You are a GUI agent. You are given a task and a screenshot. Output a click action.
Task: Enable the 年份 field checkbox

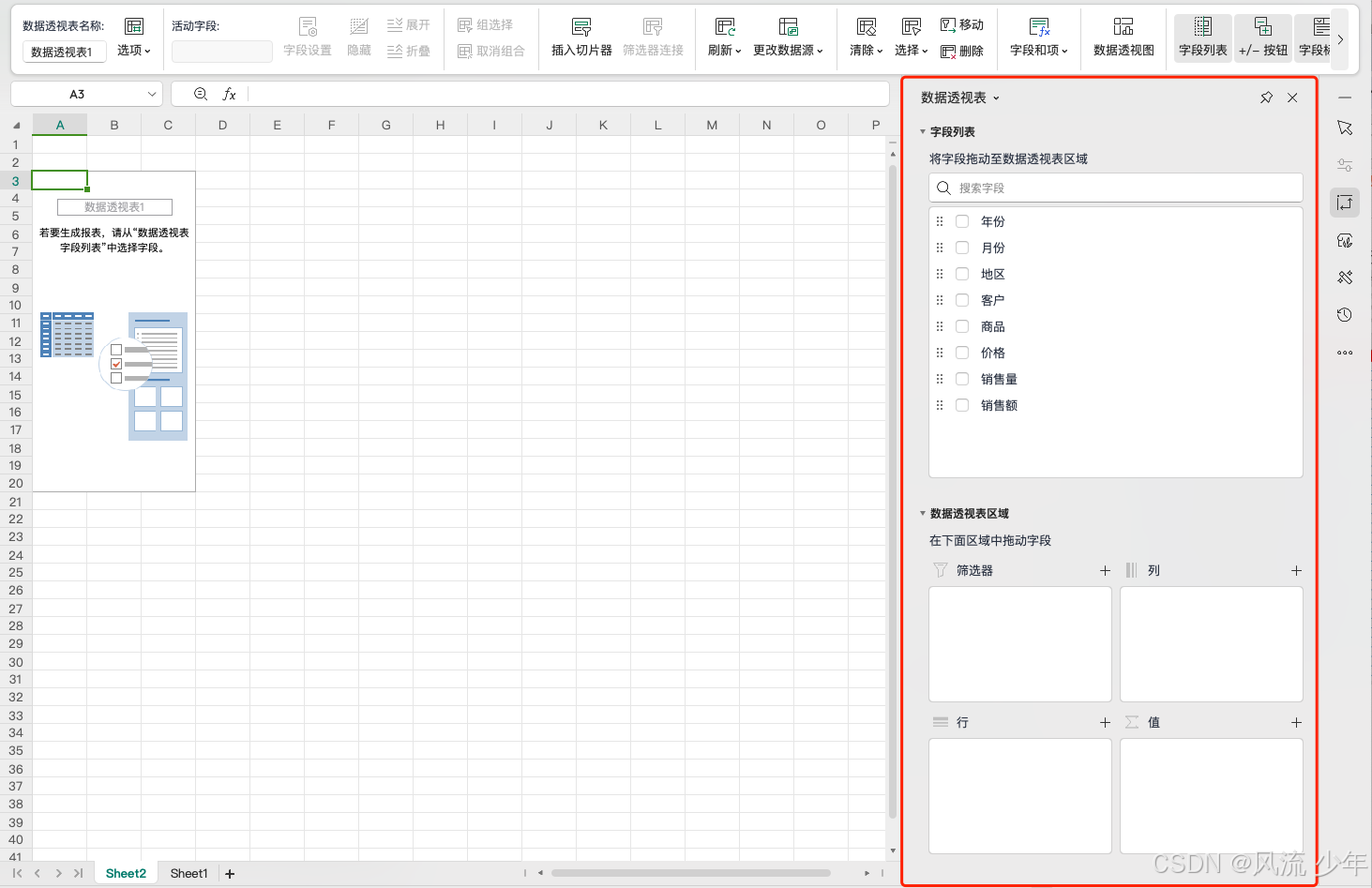pyautogui.click(x=962, y=221)
